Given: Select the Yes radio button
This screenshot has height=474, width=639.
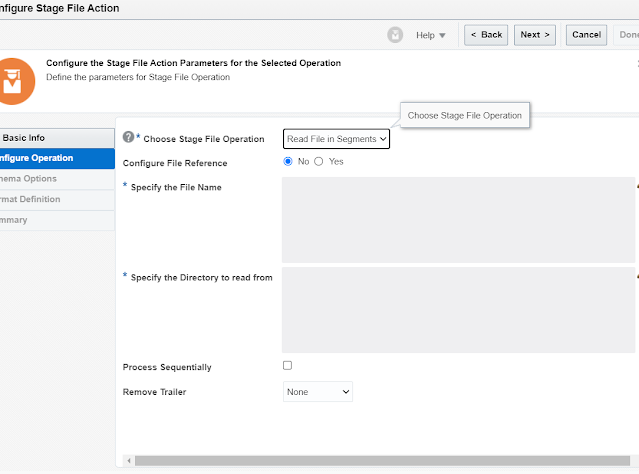Looking at the screenshot, I should (x=319, y=161).
